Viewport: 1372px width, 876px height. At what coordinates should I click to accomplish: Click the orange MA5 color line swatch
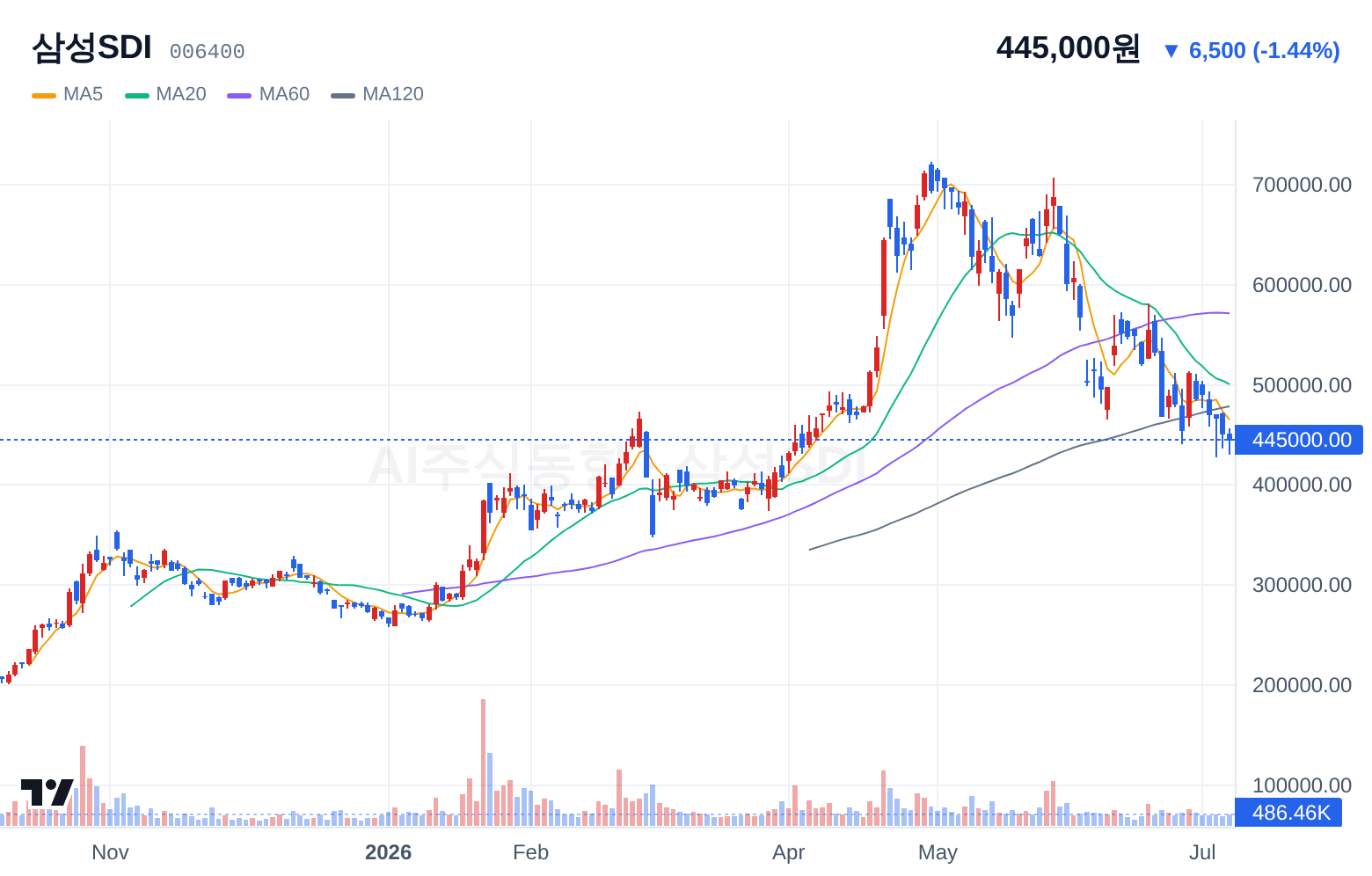tap(44, 95)
